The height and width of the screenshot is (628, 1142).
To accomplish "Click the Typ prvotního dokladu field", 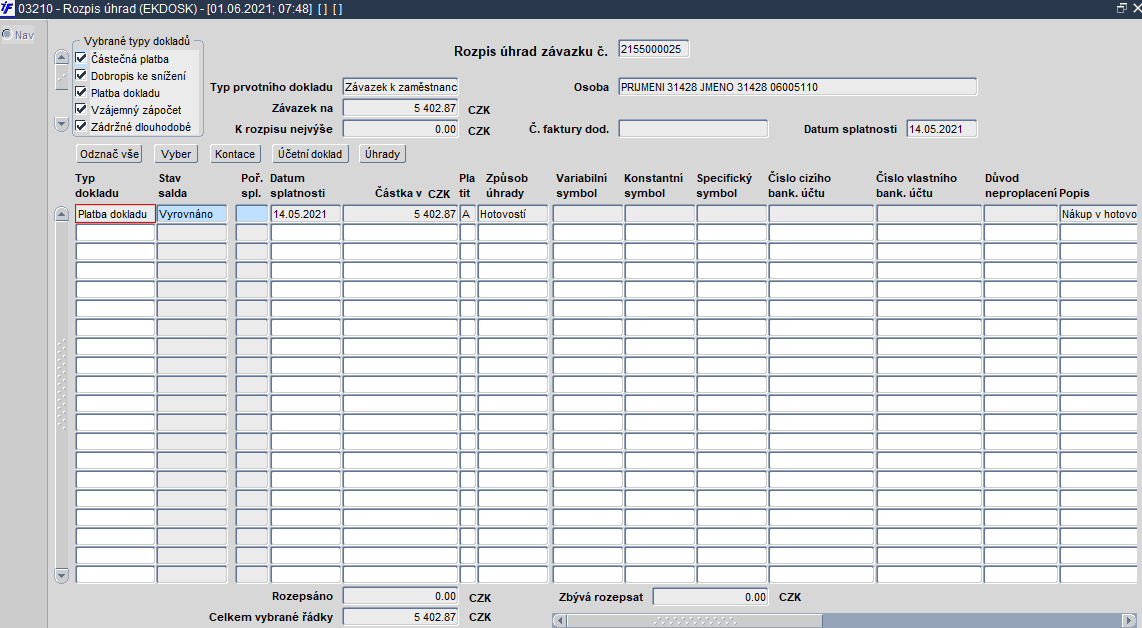I will [401, 87].
